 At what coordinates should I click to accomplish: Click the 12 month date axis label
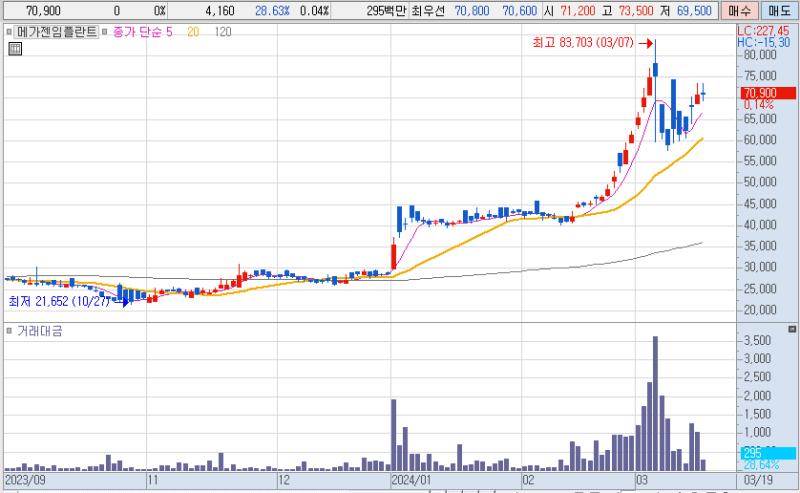[x=284, y=480]
